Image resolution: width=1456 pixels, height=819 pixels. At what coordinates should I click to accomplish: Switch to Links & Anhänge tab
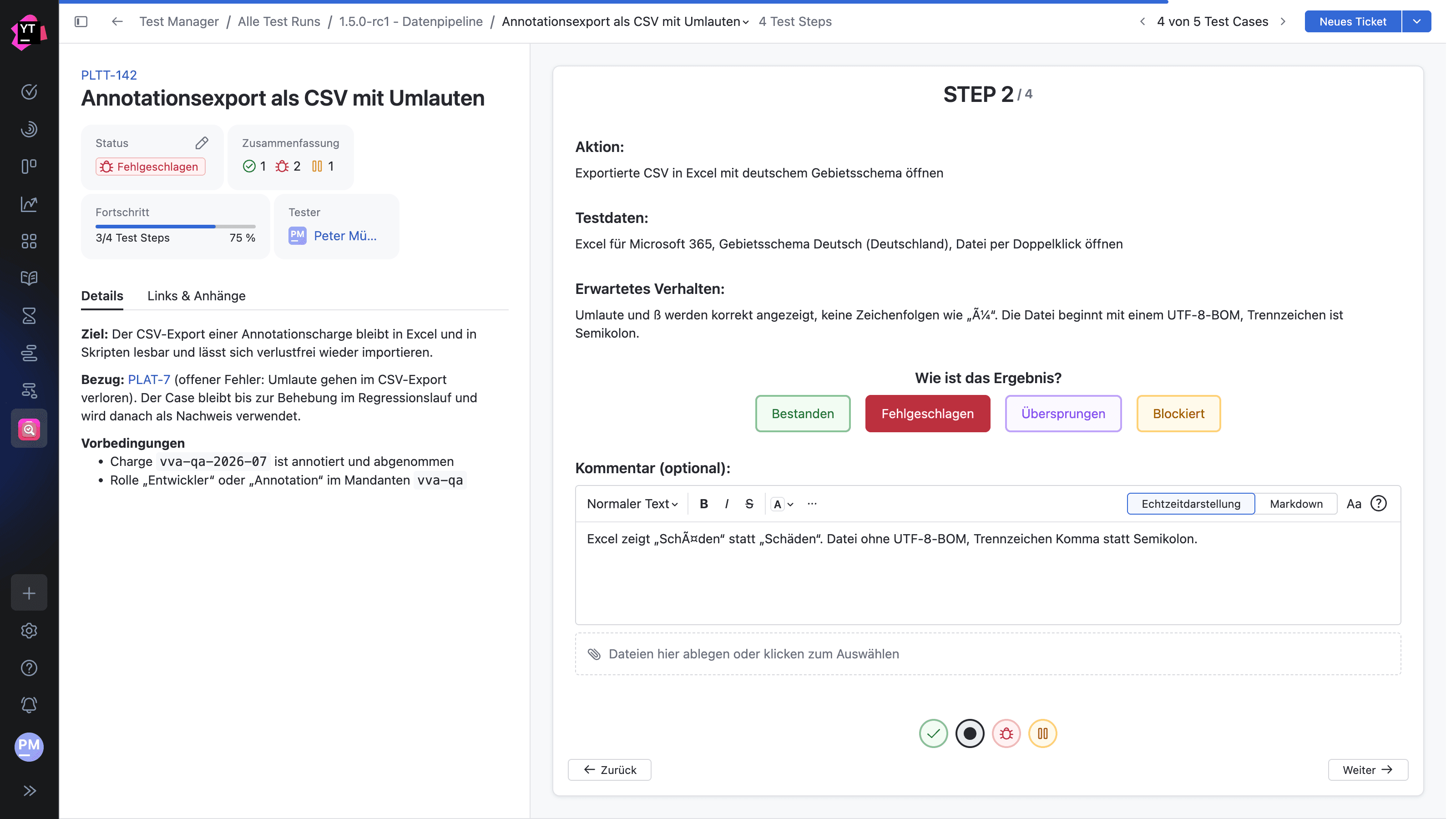tap(196, 296)
